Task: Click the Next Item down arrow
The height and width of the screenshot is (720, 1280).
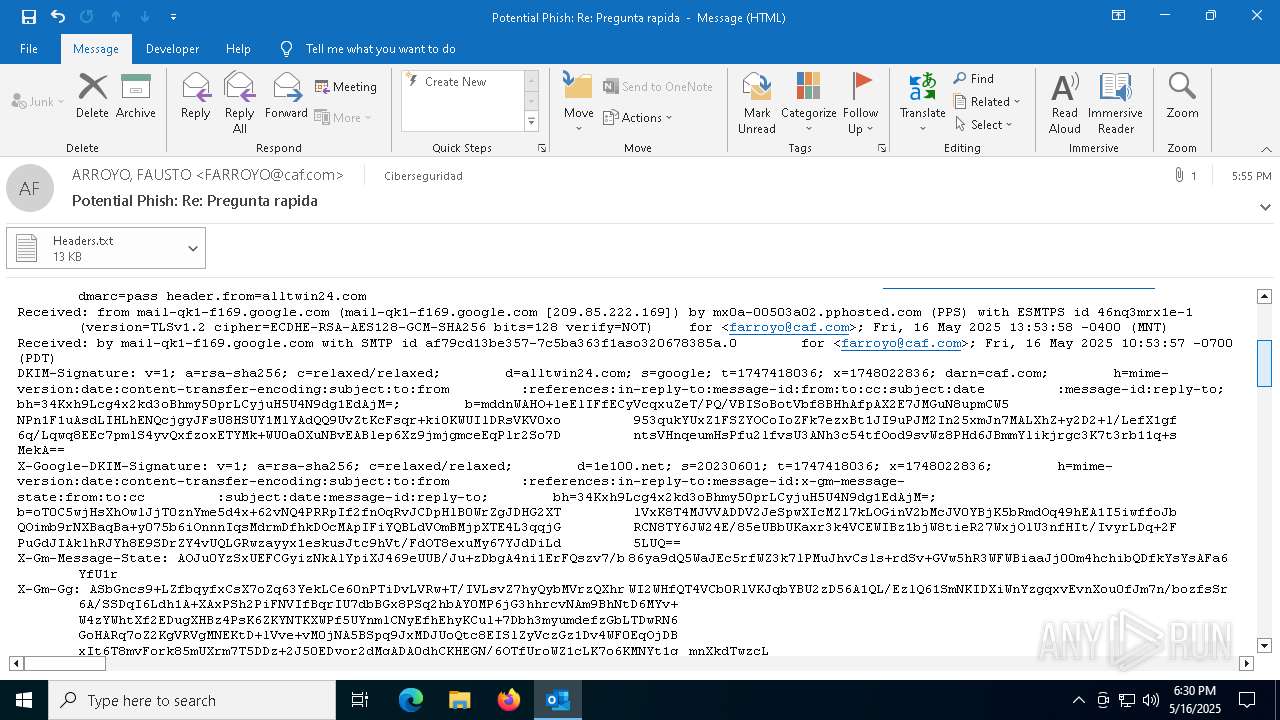Action: coord(145,17)
